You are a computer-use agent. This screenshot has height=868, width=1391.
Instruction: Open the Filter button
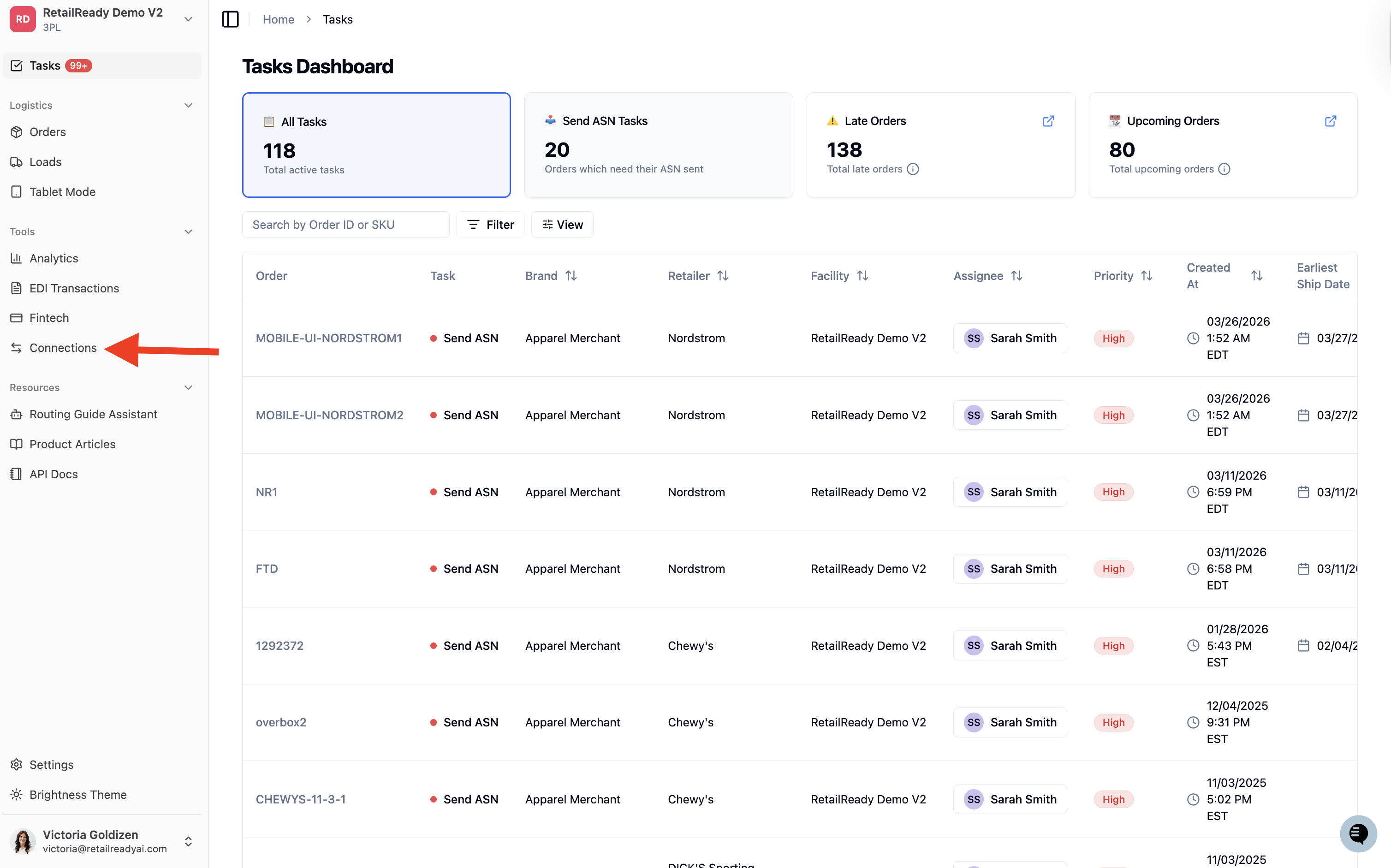[x=490, y=225]
